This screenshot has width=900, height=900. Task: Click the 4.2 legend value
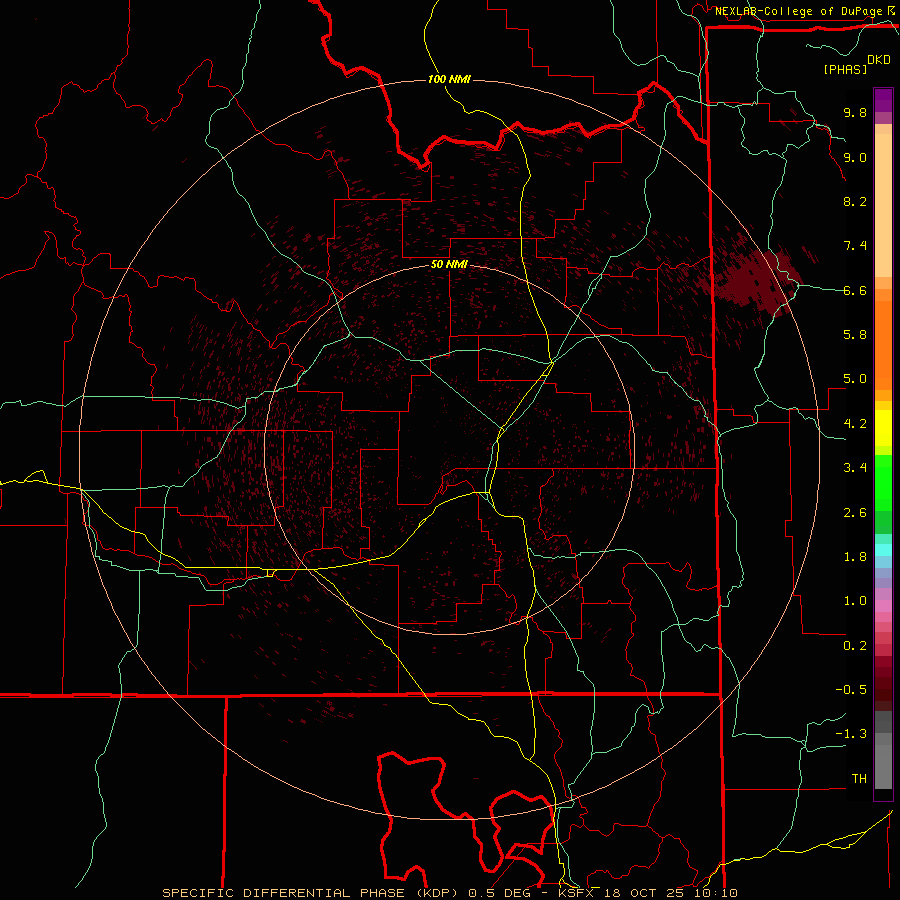[855, 424]
